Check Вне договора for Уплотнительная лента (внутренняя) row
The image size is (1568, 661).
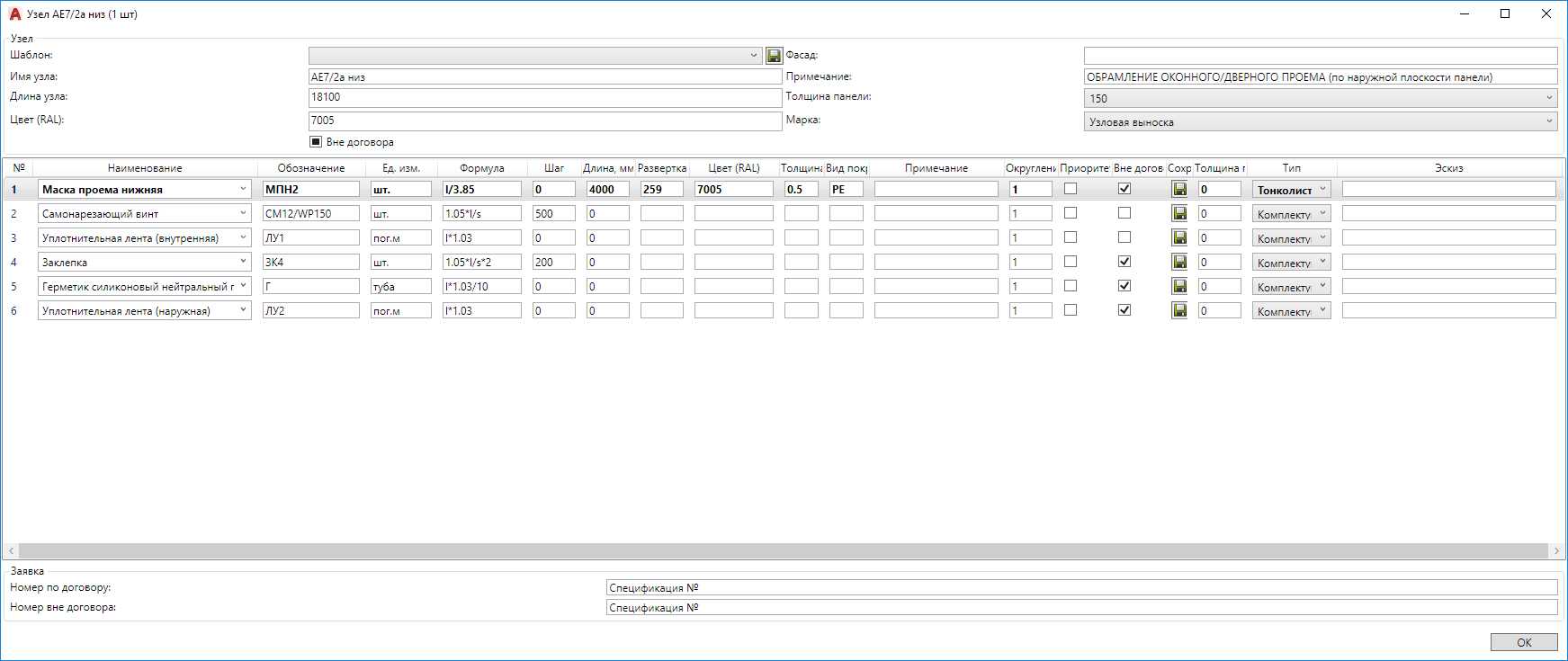(x=1124, y=237)
